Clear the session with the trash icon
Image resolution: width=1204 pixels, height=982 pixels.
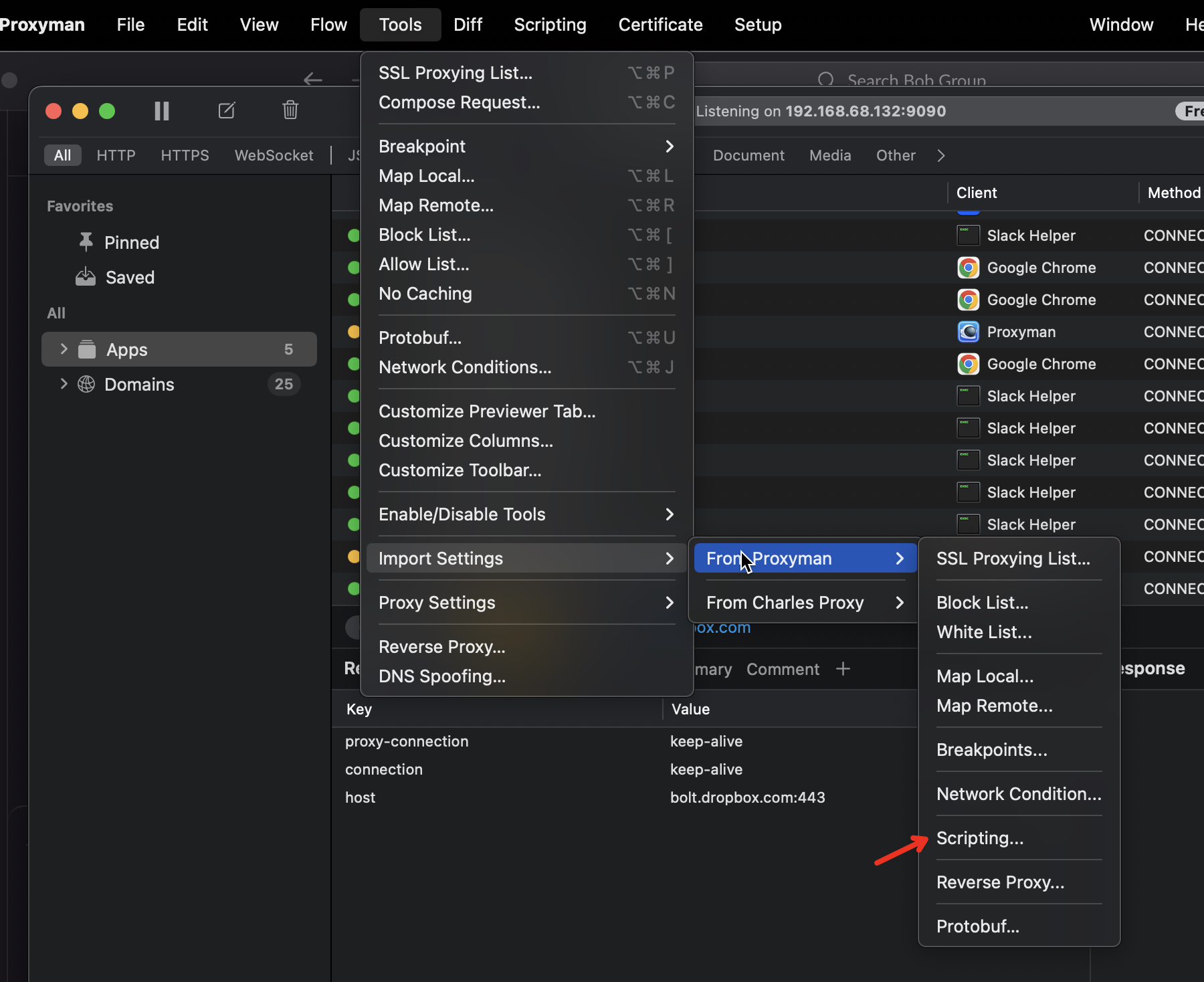coord(290,110)
